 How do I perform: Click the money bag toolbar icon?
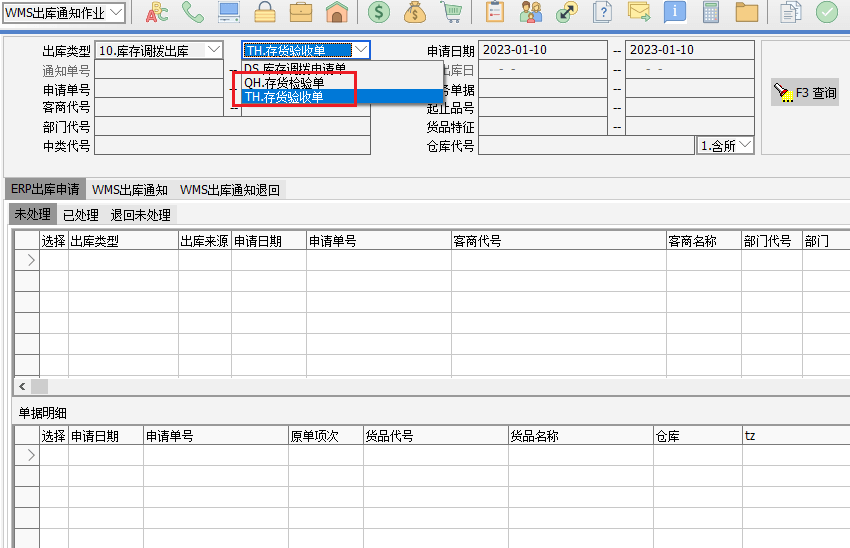point(415,12)
